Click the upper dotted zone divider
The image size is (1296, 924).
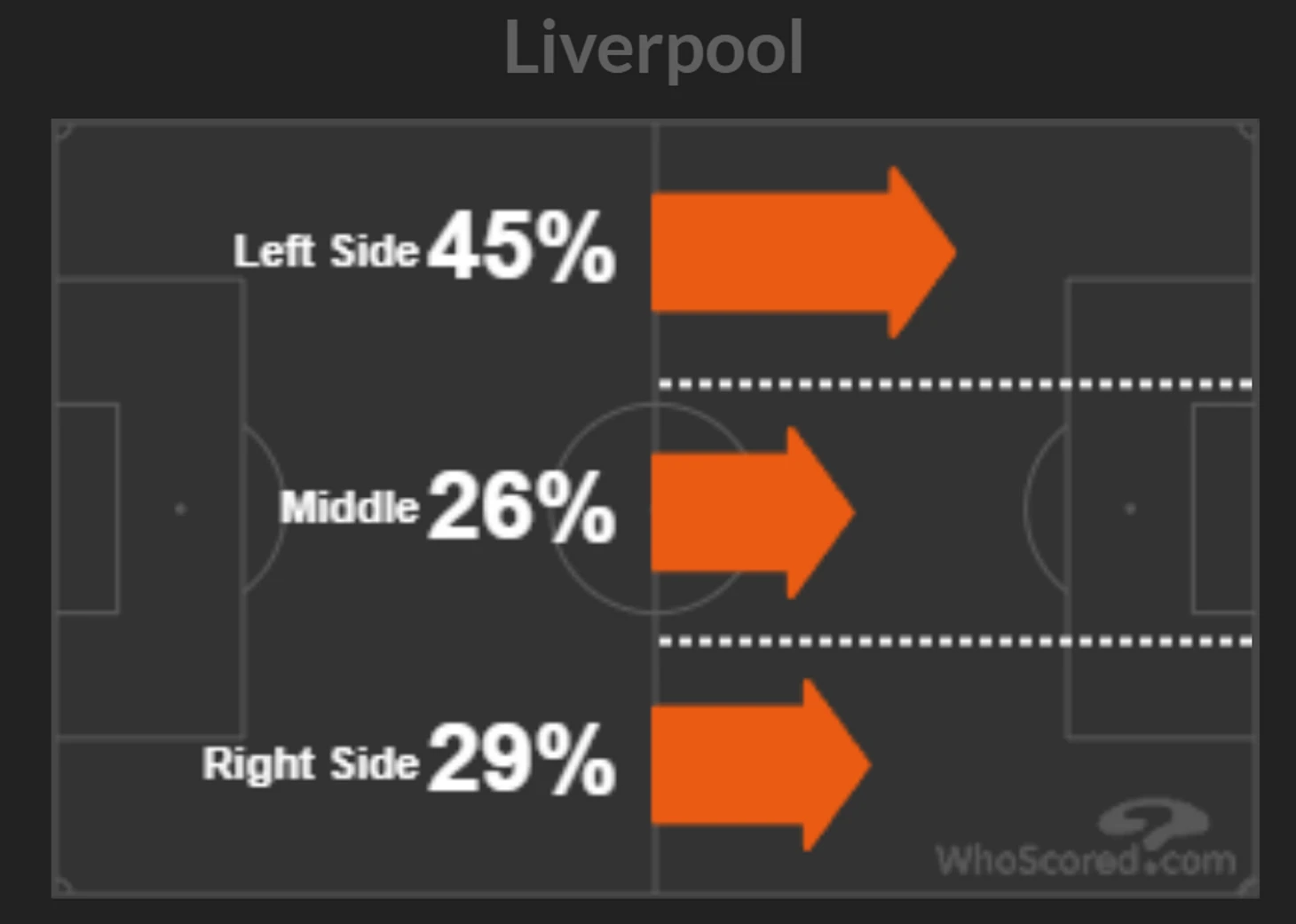click(x=955, y=384)
